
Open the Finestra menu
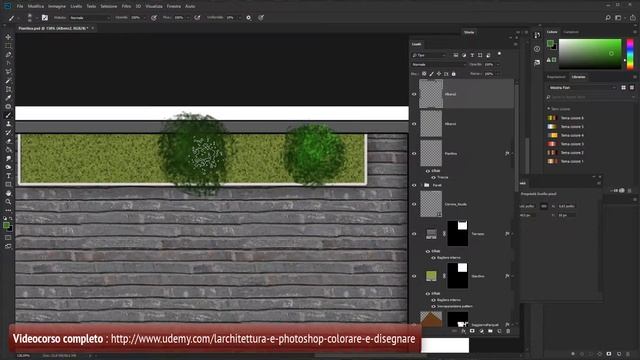[174, 7]
